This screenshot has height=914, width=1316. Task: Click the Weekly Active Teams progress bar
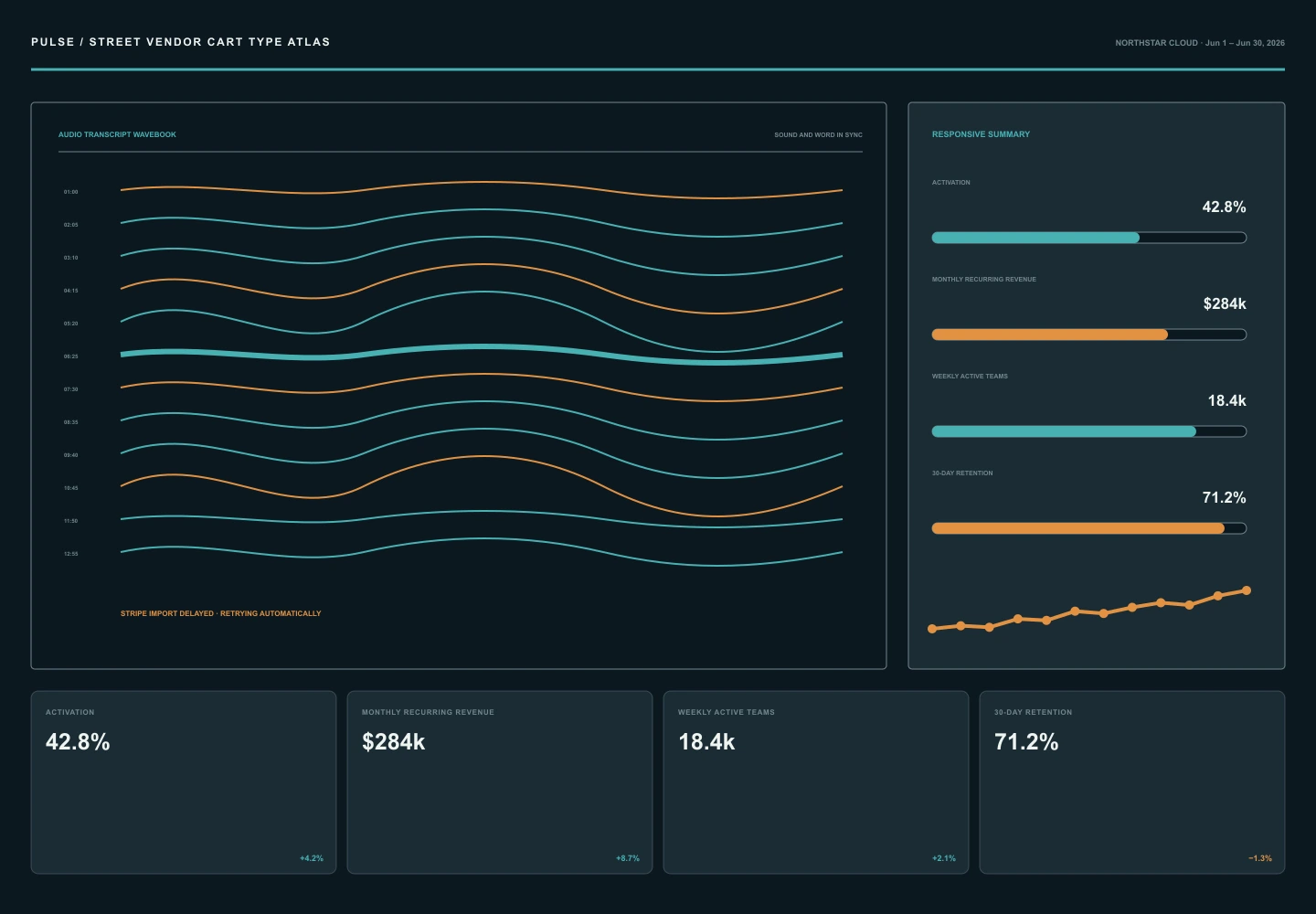(x=1088, y=431)
